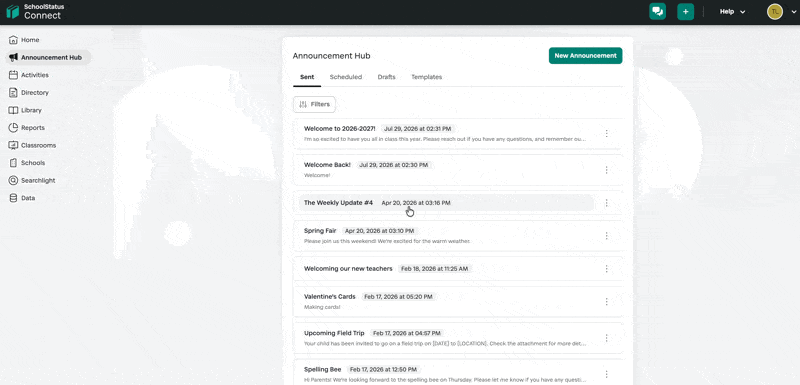Viewport: 800px width, 385px height.
Task: Open options menu for Spring Fair
Action: coord(606,236)
